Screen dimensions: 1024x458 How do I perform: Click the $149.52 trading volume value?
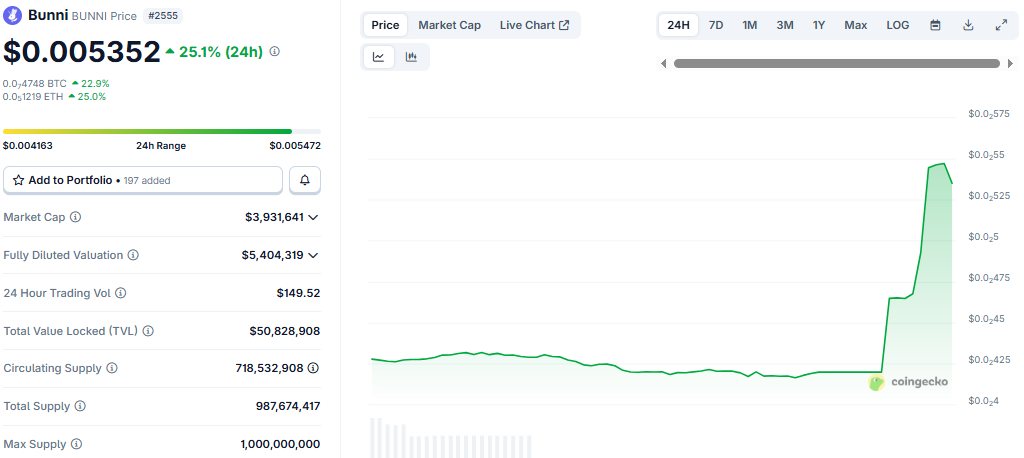pyautogui.click(x=298, y=293)
